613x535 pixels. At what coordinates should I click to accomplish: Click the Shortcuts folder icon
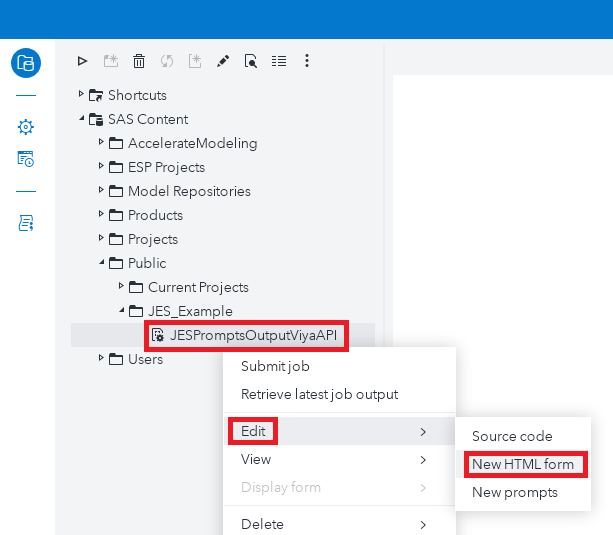(x=96, y=95)
